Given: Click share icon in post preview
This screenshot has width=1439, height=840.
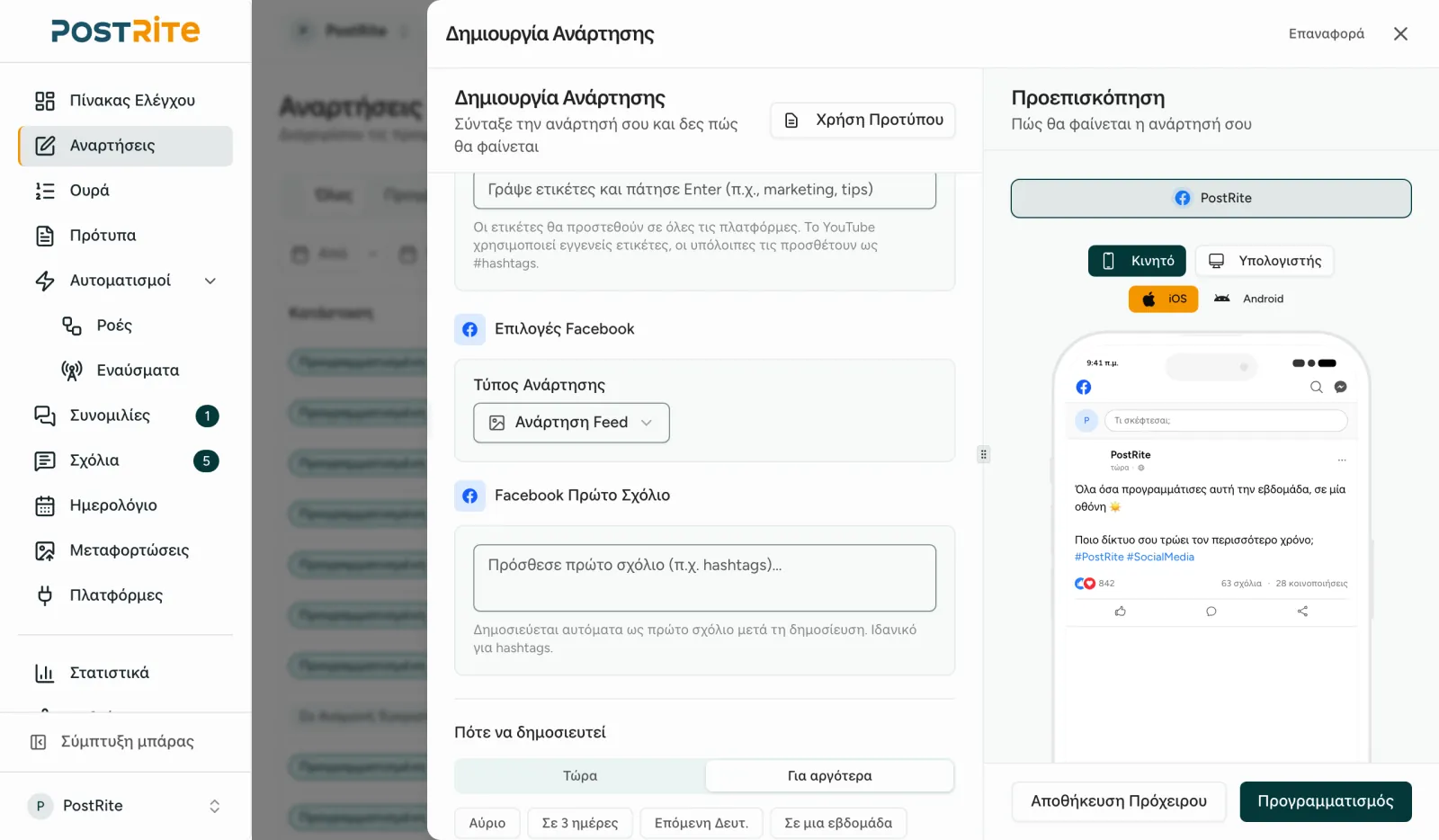Looking at the screenshot, I should [1302, 612].
